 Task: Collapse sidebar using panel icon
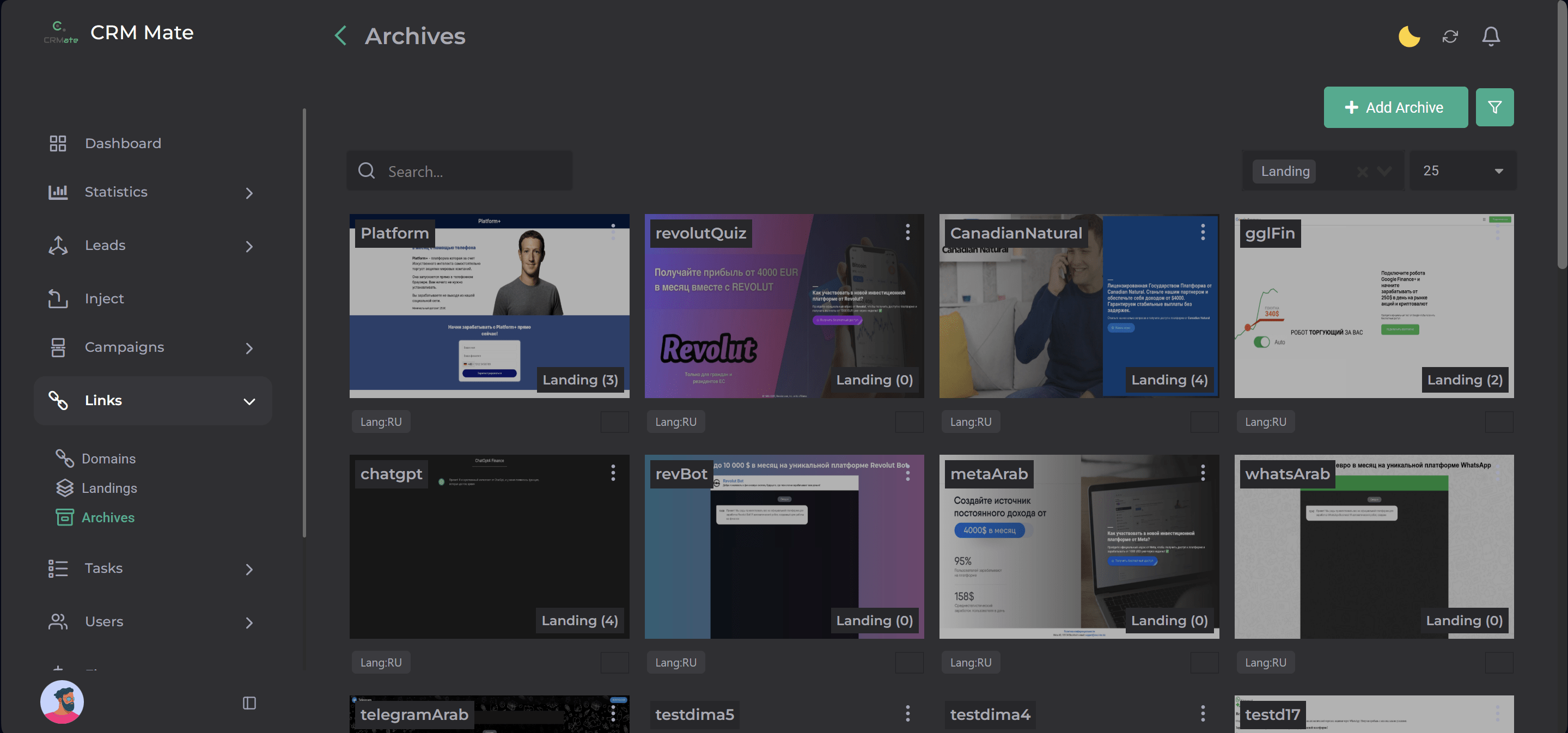[249, 703]
